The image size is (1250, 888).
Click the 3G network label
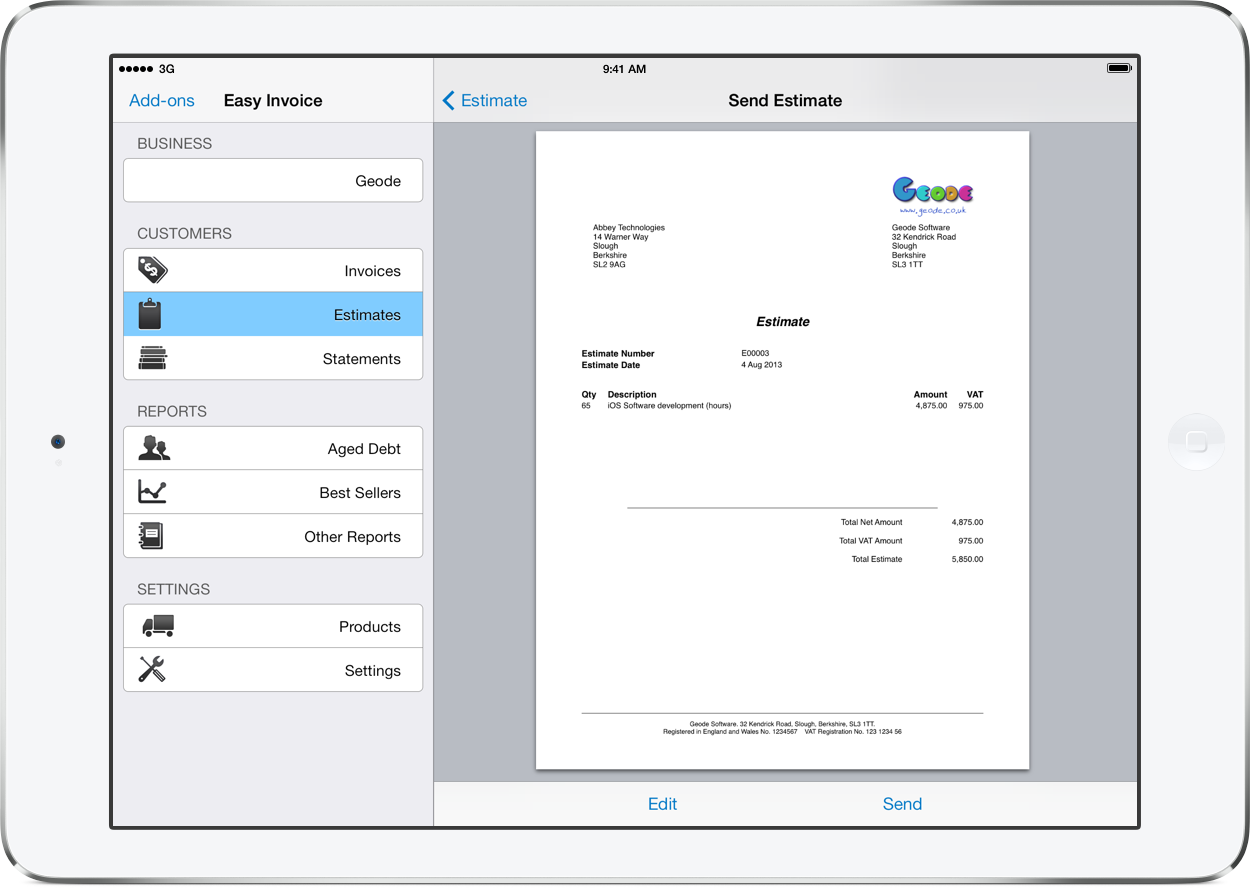167,69
